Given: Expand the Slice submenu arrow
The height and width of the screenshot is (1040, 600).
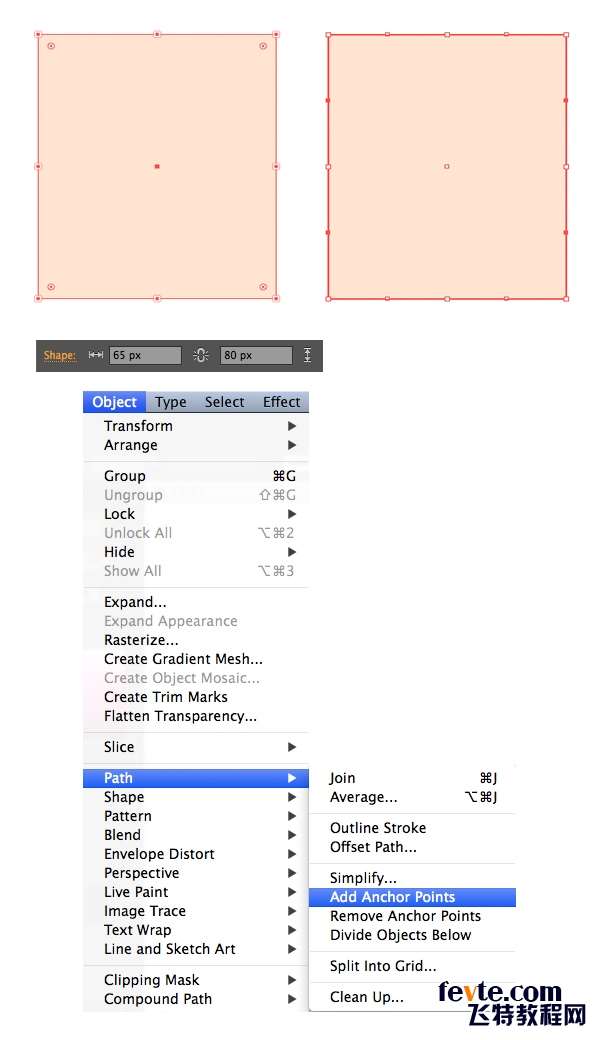Looking at the screenshot, I should tap(292, 748).
